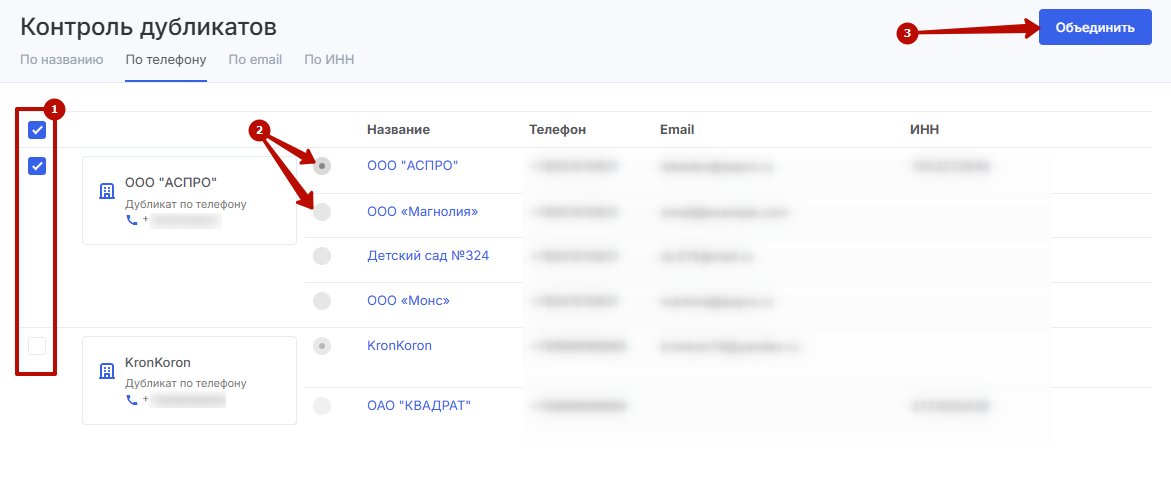This screenshot has width=1171, height=487.
Task: Toggle the select-all checkbox in table header
Action: point(37,130)
